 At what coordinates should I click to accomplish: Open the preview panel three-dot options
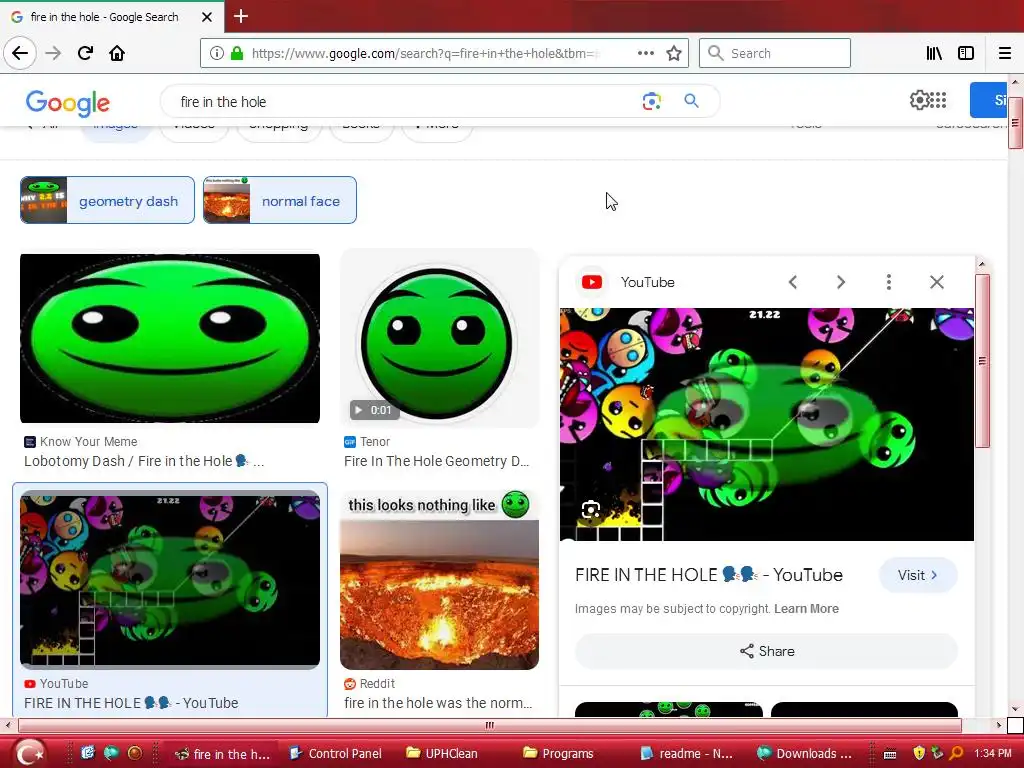point(888,282)
